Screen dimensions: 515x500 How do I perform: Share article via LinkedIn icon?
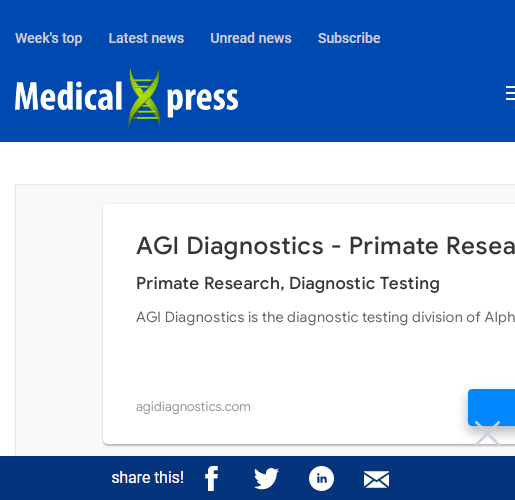click(x=321, y=478)
